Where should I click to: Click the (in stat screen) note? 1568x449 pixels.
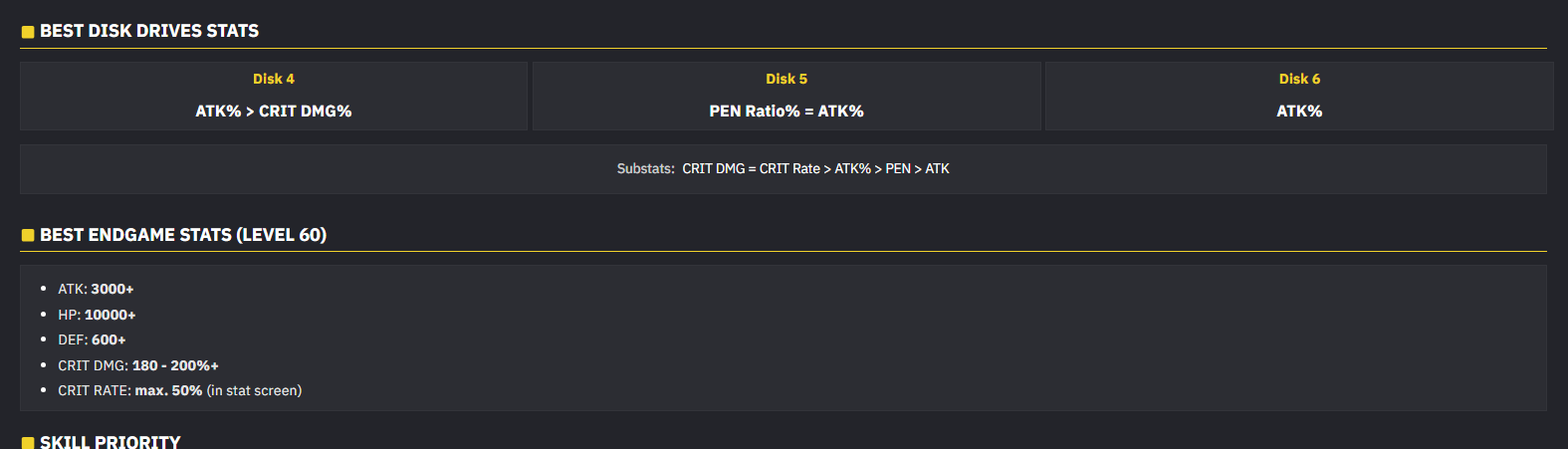tap(254, 390)
